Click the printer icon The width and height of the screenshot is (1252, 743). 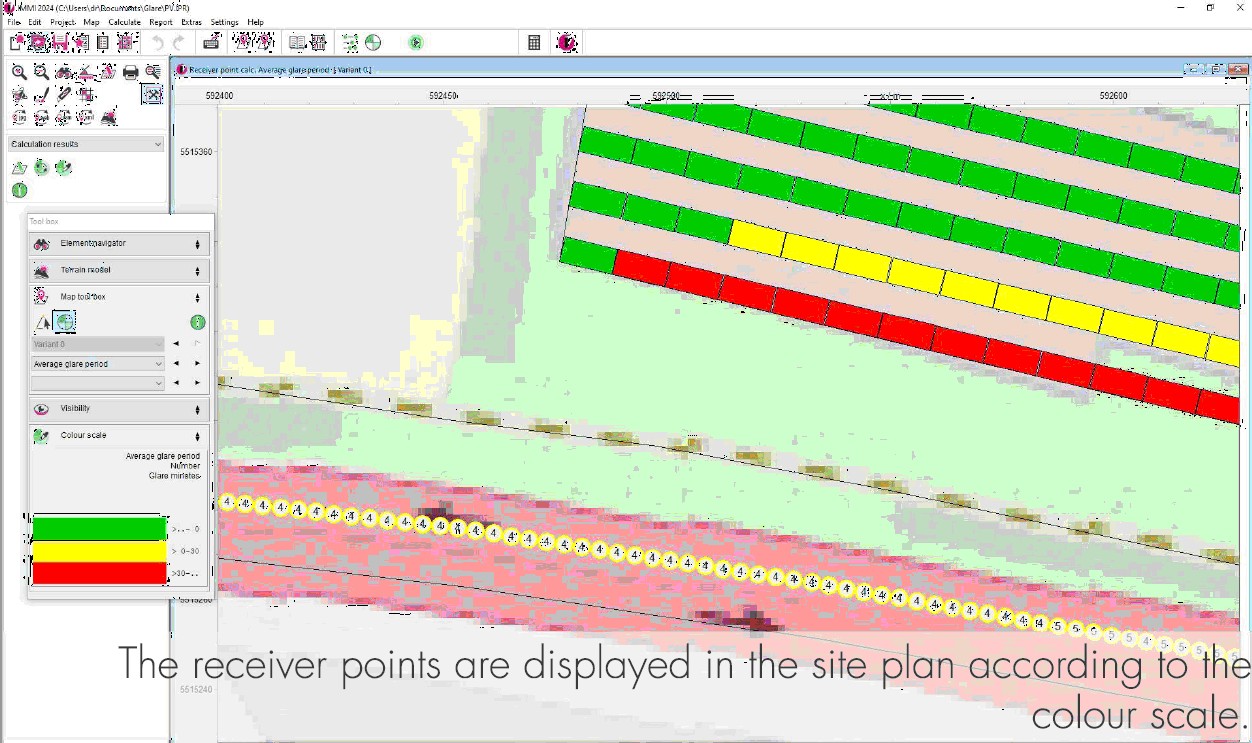(130, 72)
